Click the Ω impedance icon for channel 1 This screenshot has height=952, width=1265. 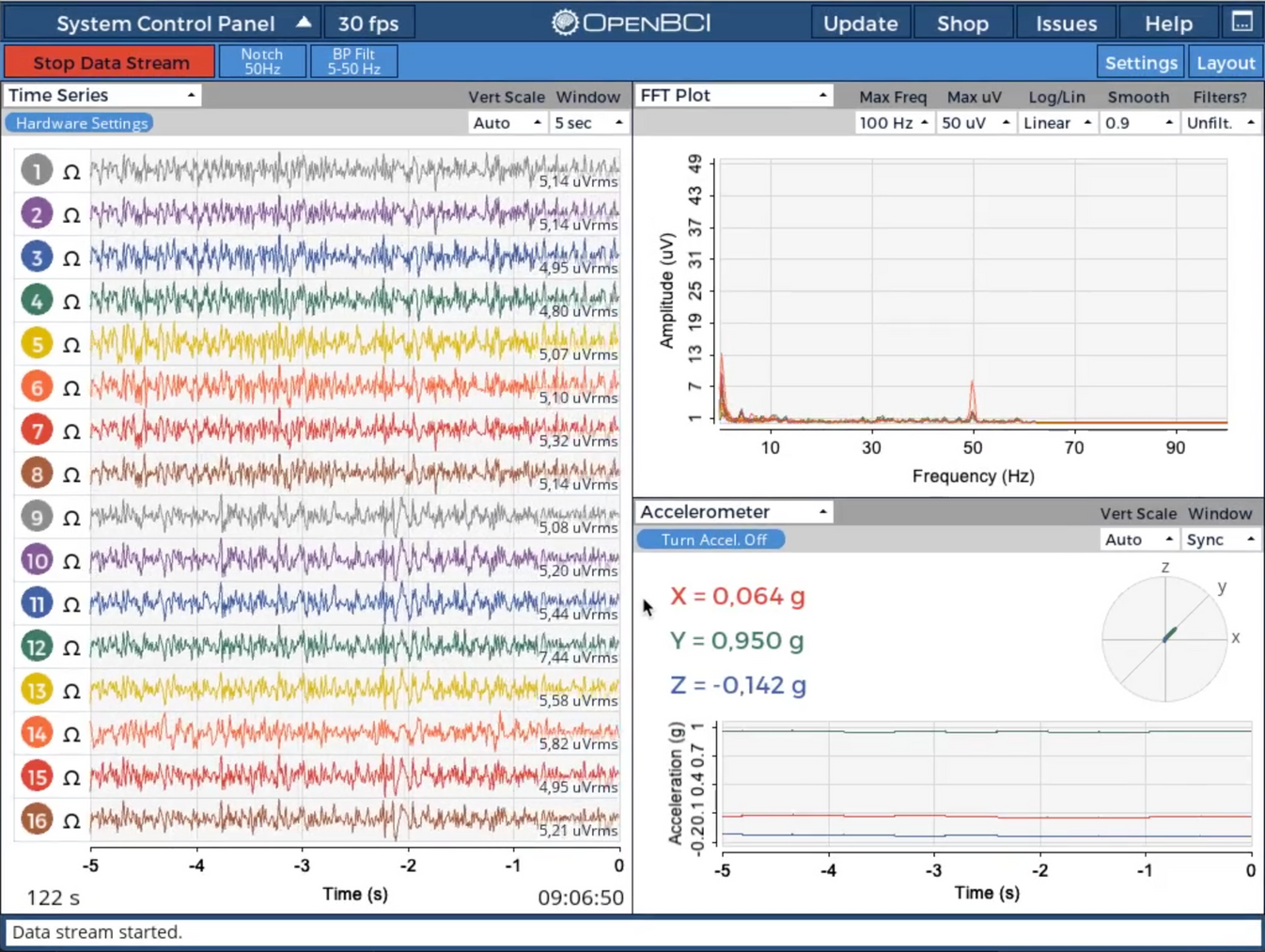click(71, 170)
